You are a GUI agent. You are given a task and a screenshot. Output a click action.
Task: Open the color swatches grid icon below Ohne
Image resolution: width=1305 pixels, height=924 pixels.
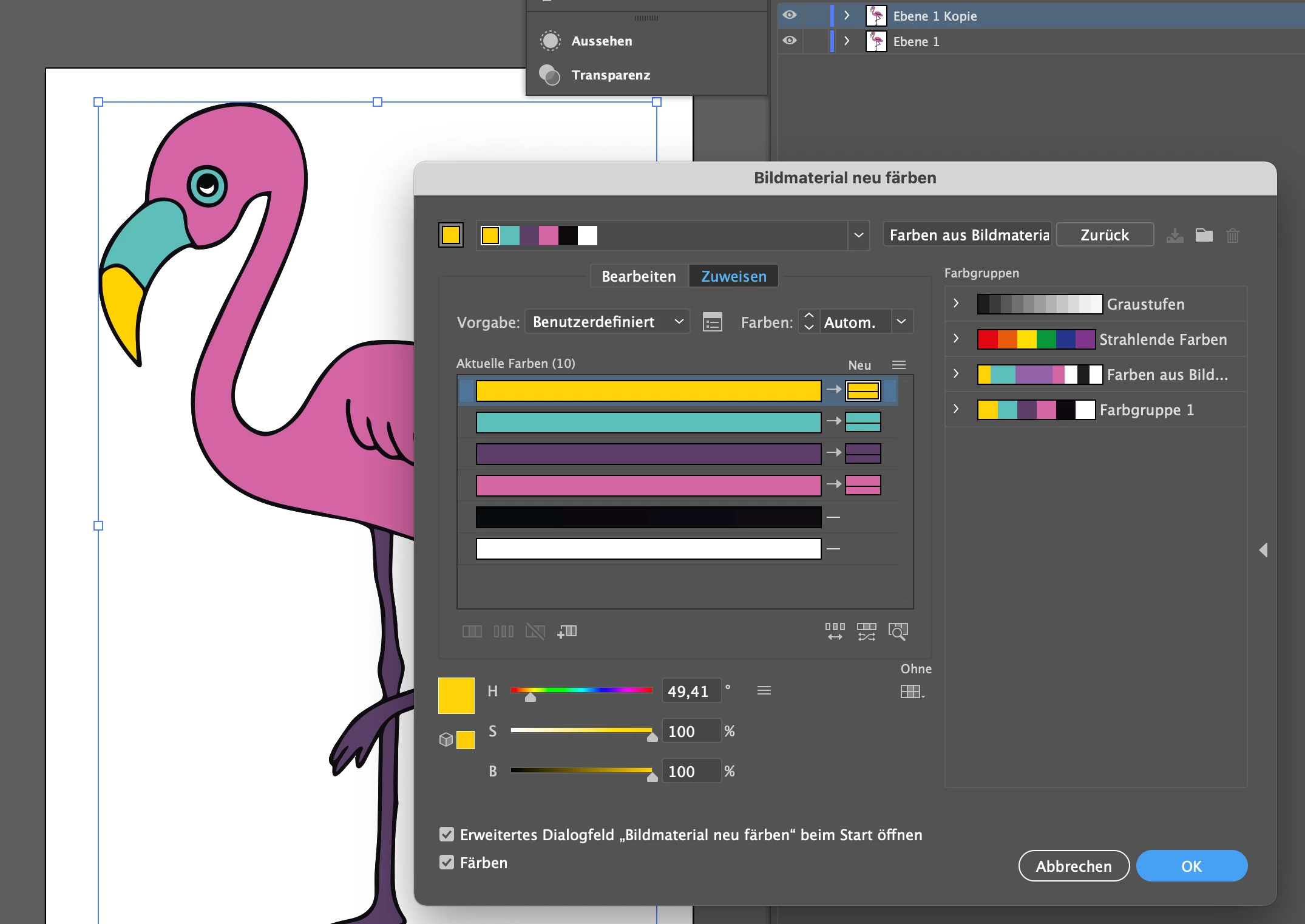coord(912,691)
